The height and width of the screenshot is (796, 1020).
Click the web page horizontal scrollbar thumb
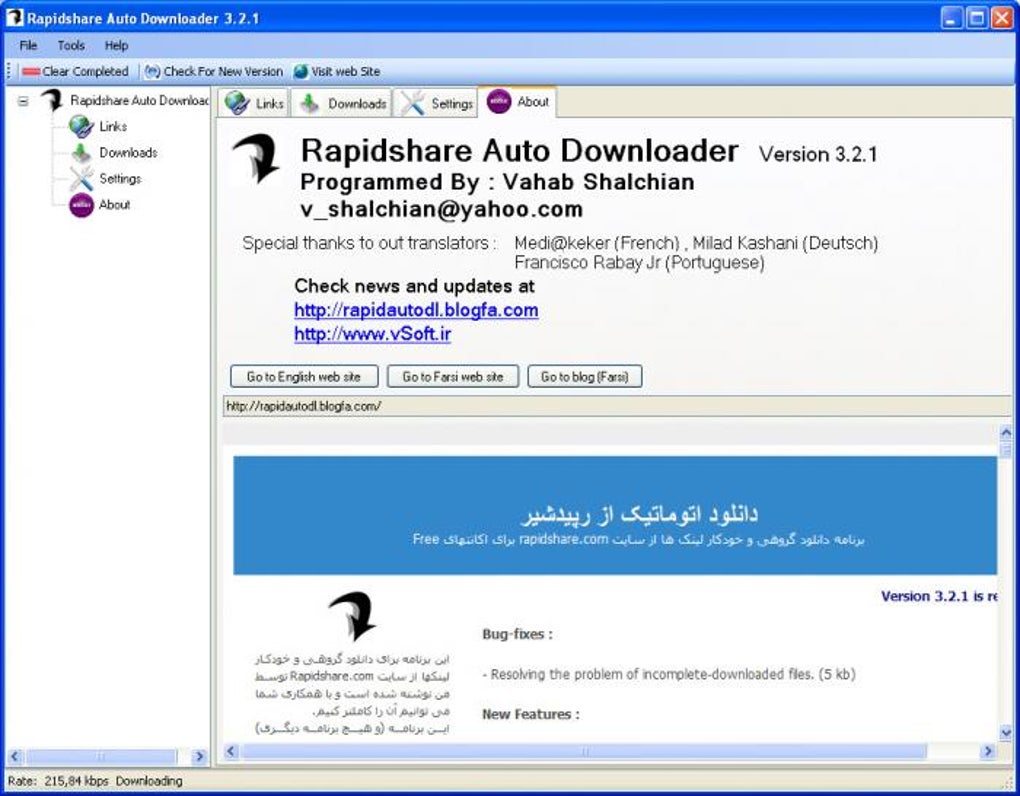pyautogui.click(x=584, y=751)
